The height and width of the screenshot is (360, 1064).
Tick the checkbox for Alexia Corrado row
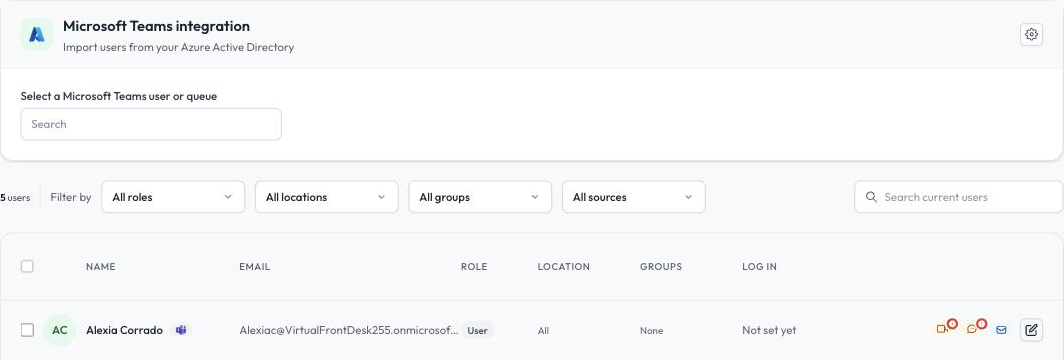click(27, 330)
